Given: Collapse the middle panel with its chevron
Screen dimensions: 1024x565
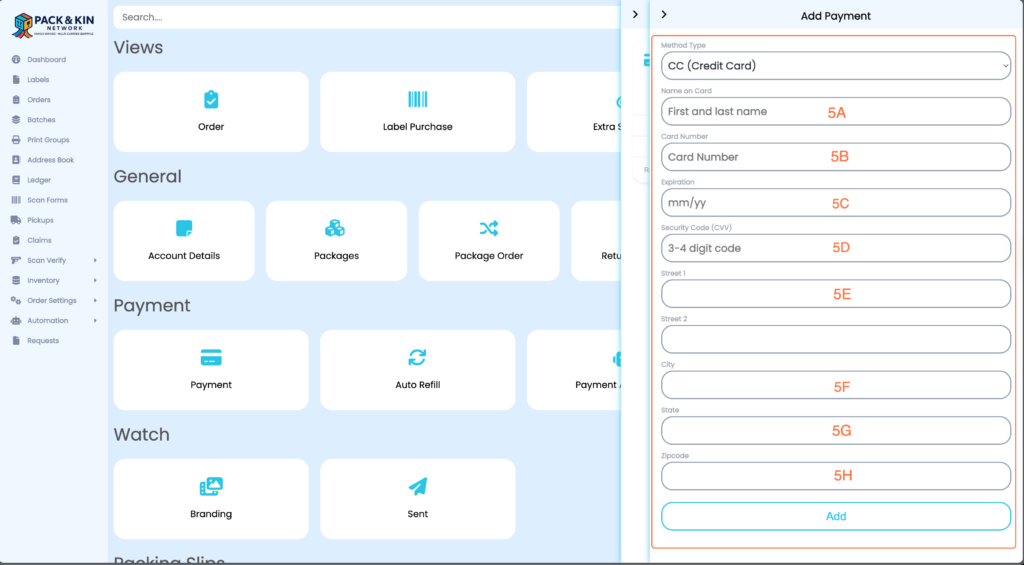Looking at the screenshot, I should (635, 14).
